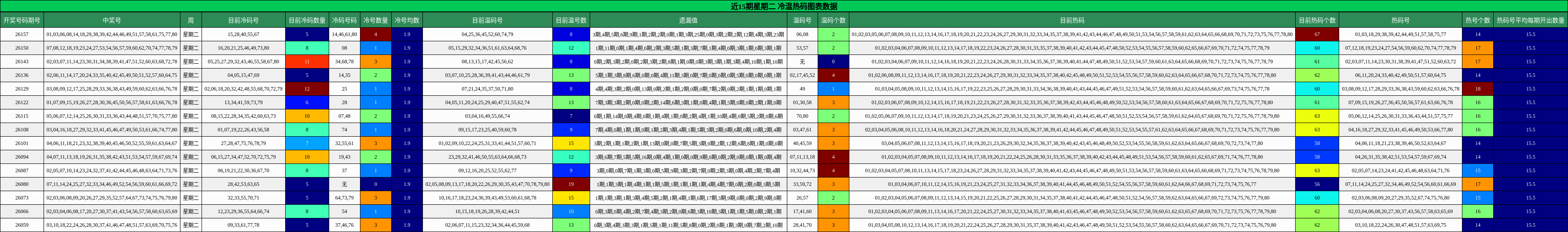Select the 温码号 column header
1568x232 pixels.
(802, 20)
